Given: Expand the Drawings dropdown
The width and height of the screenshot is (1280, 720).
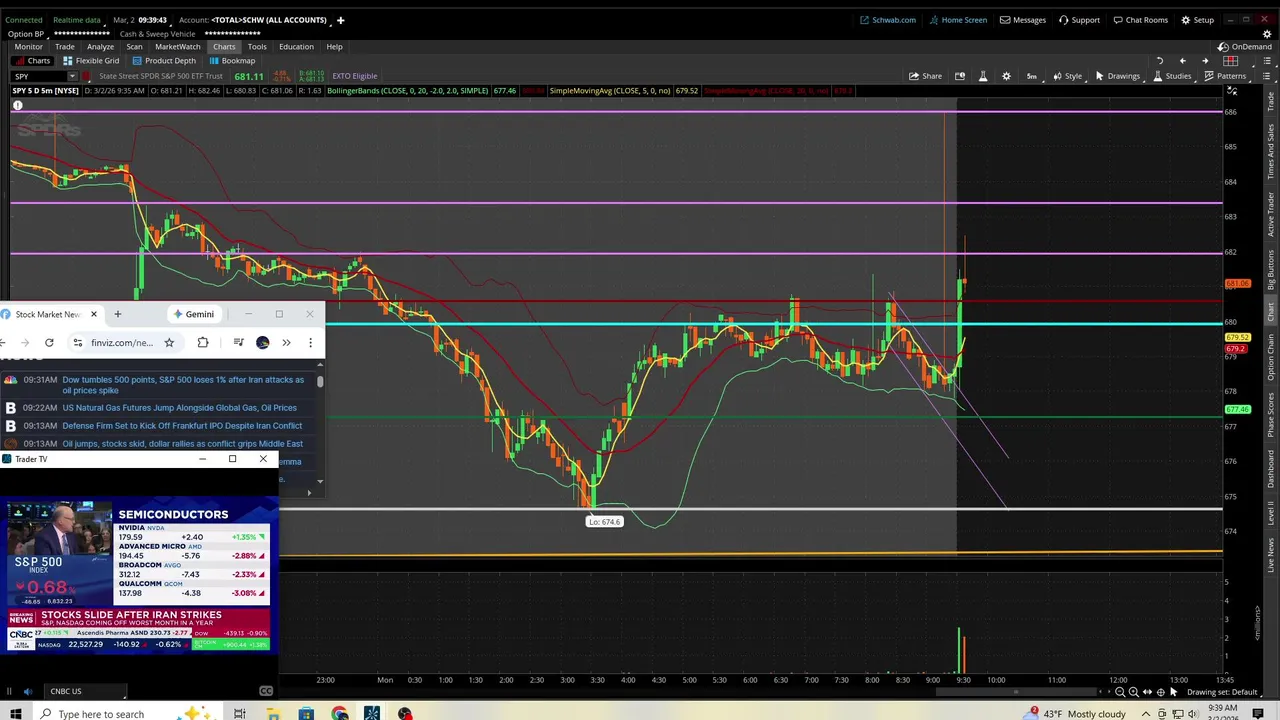Looking at the screenshot, I should click(x=1118, y=76).
